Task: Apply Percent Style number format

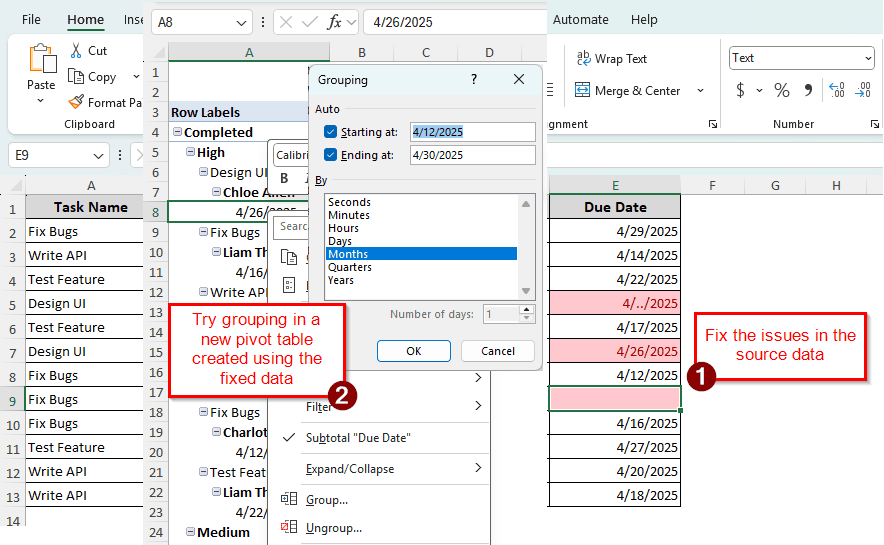Action: 781,91
